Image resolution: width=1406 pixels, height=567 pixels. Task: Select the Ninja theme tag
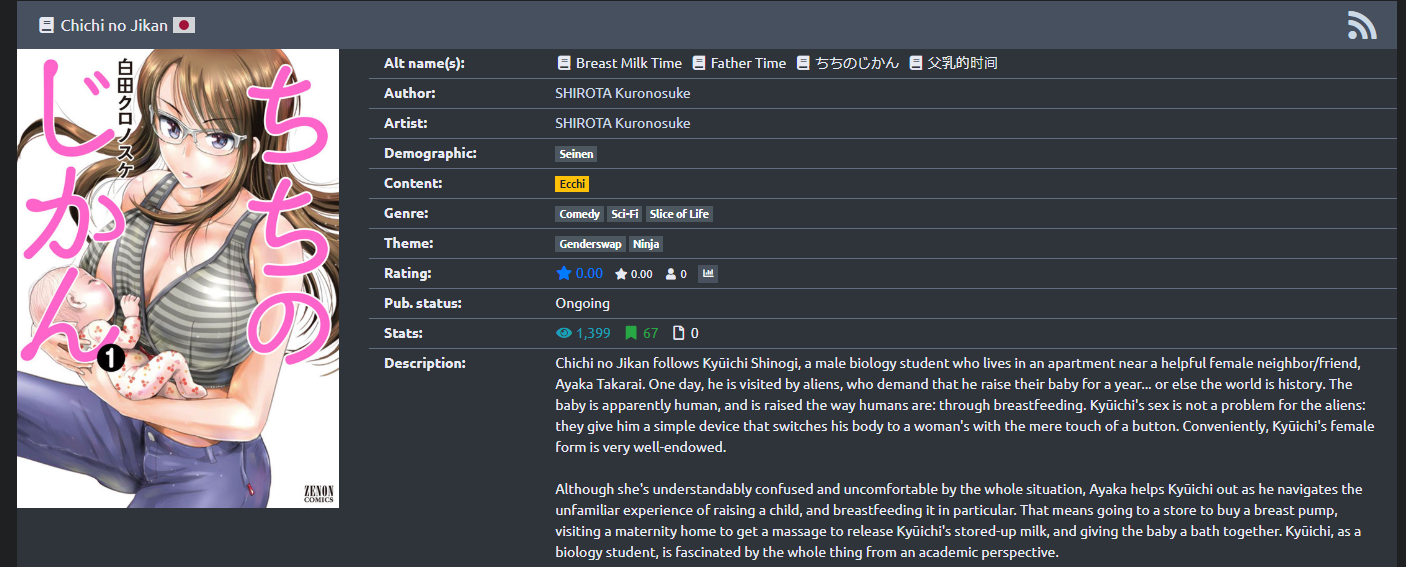click(x=646, y=244)
